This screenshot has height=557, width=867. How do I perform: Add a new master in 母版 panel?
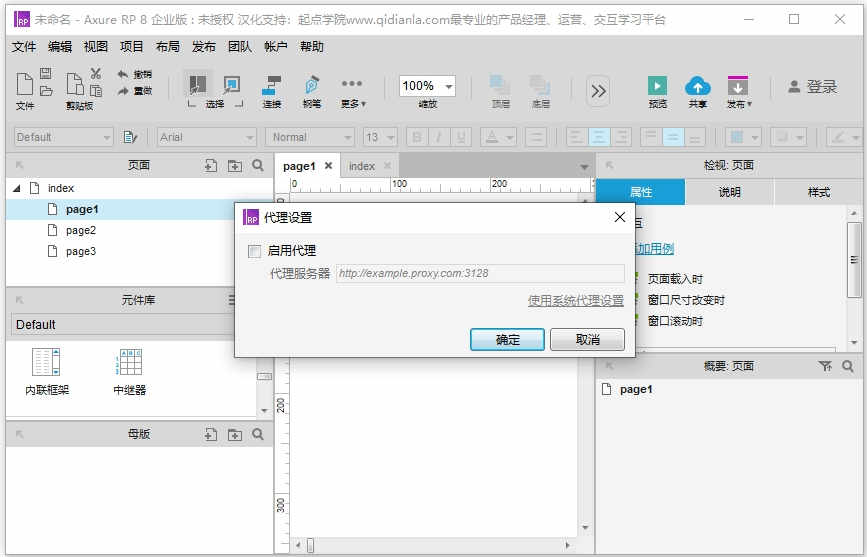click(210, 434)
